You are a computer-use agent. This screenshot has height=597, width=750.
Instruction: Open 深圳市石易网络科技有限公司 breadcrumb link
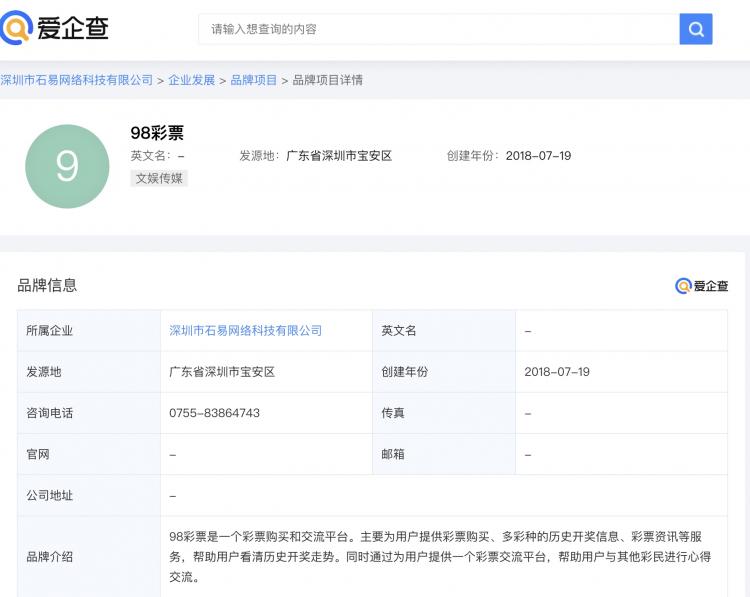pos(77,80)
